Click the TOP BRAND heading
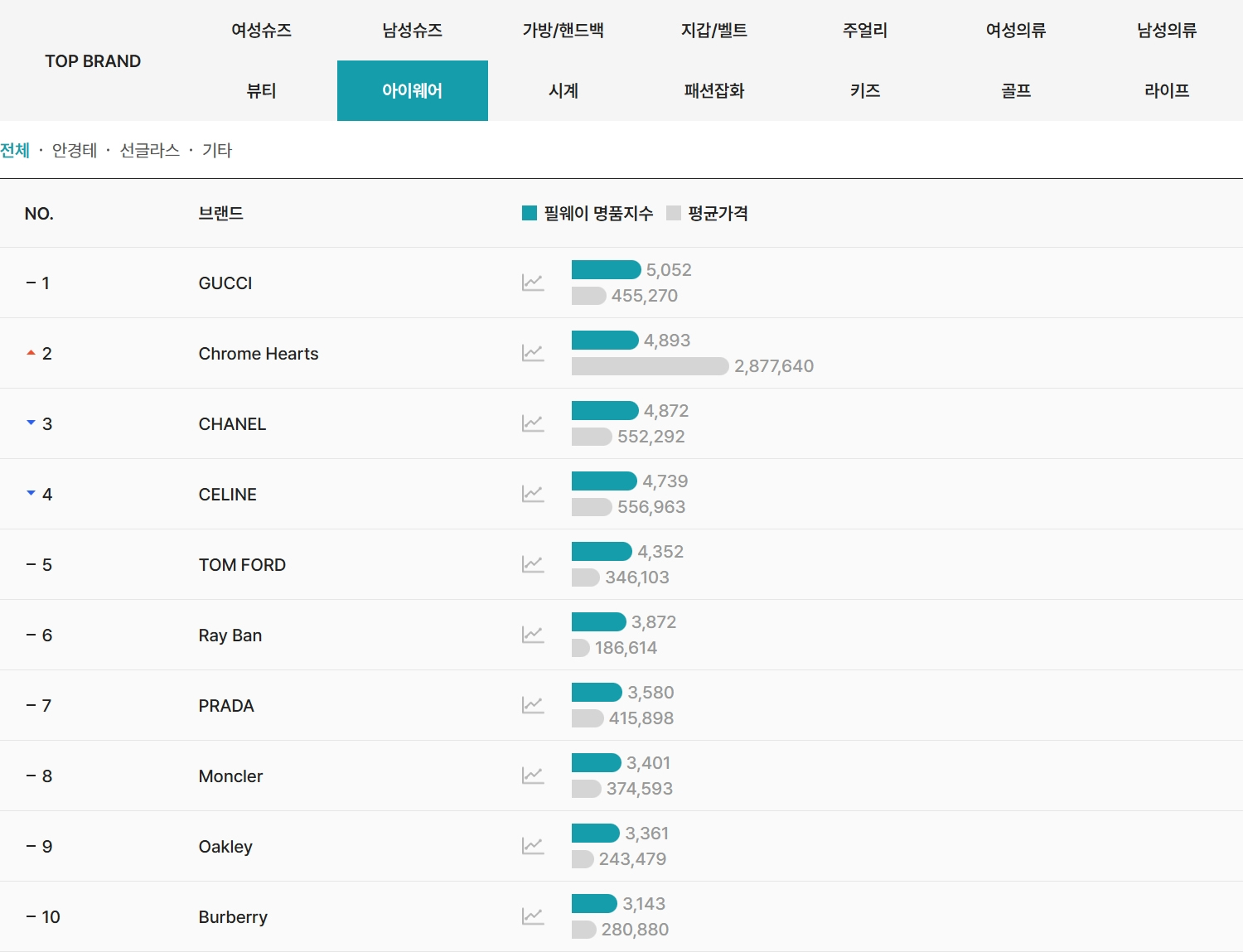This screenshot has width=1243, height=952. [93, 61]
